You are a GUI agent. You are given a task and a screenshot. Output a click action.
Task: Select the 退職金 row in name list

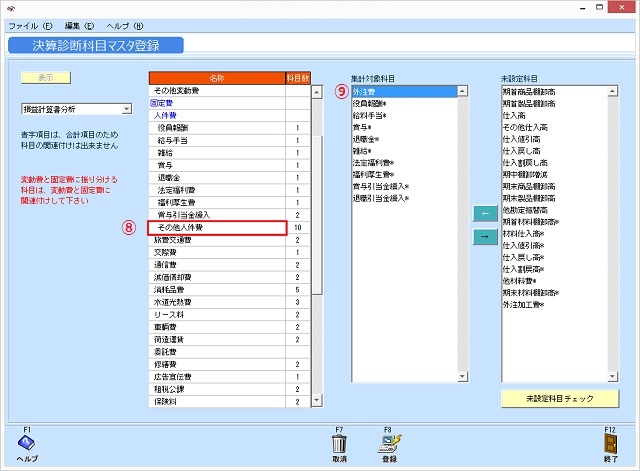pyautogui.click(x=230, y=178)
